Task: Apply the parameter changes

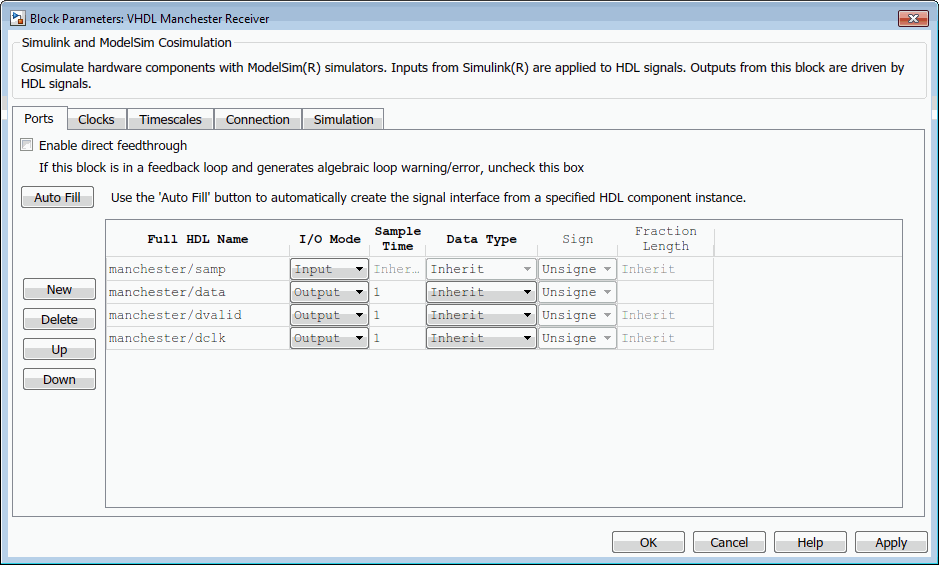Action: tap(890, 542)
